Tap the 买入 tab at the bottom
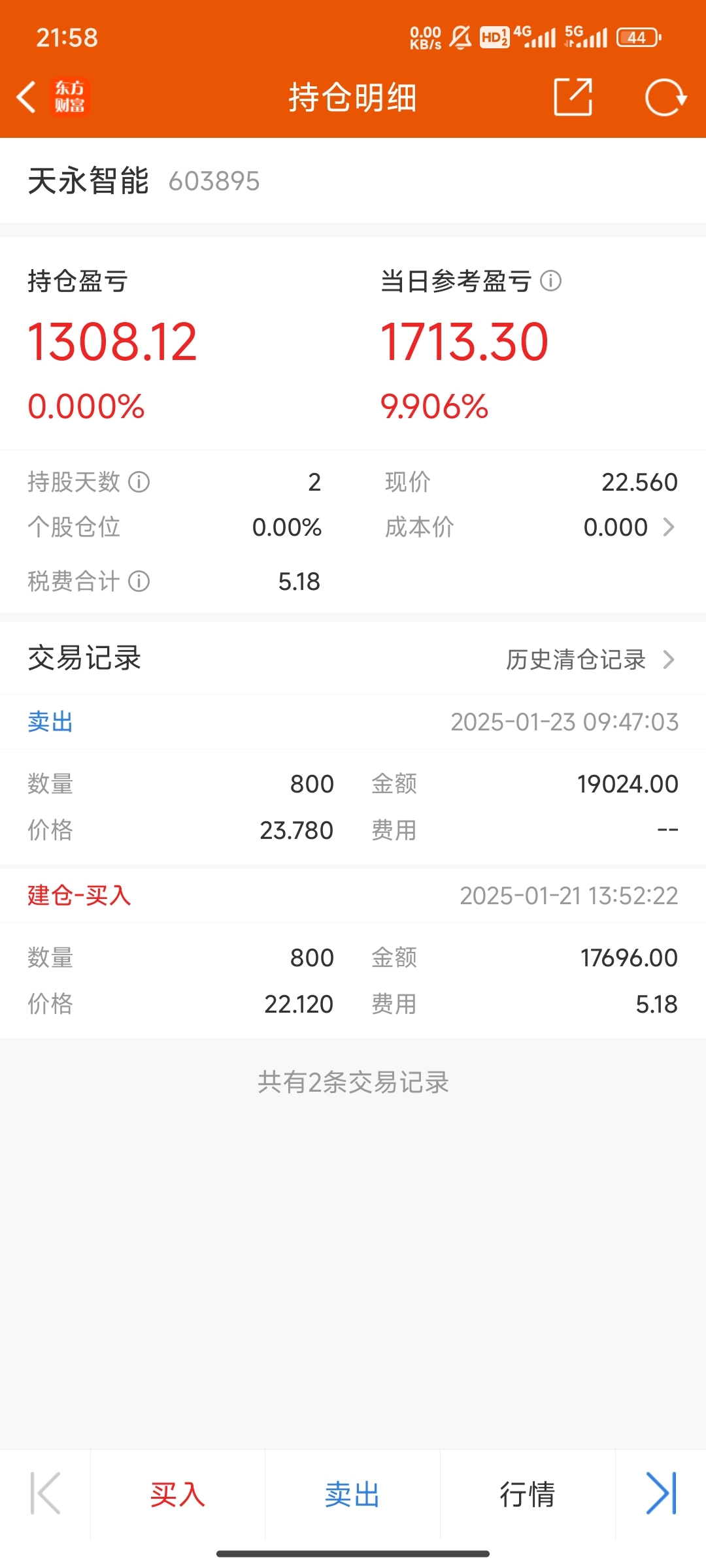The width and height of the screenshot is (706, 1568). click(177, 1494)
